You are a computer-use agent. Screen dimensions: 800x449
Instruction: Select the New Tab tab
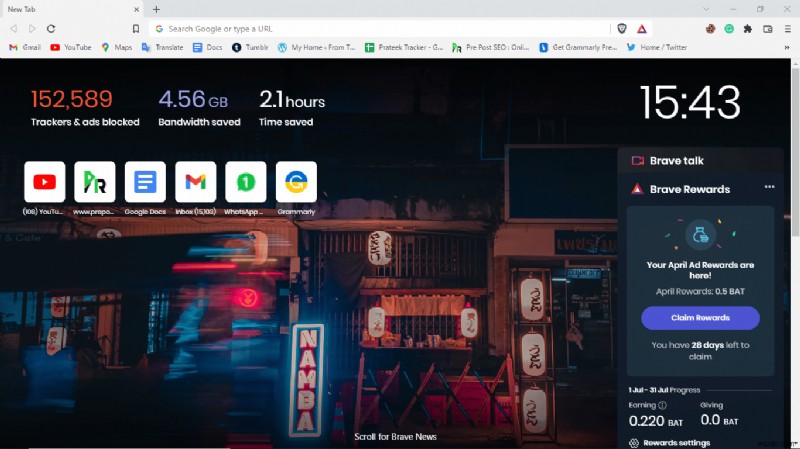click(x=71, y=9)
